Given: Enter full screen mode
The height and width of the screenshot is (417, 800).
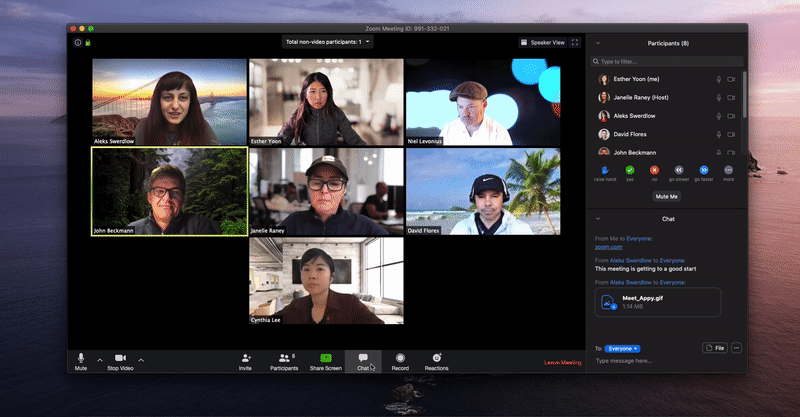Looking at the screenshot, I should pos(575,42).
